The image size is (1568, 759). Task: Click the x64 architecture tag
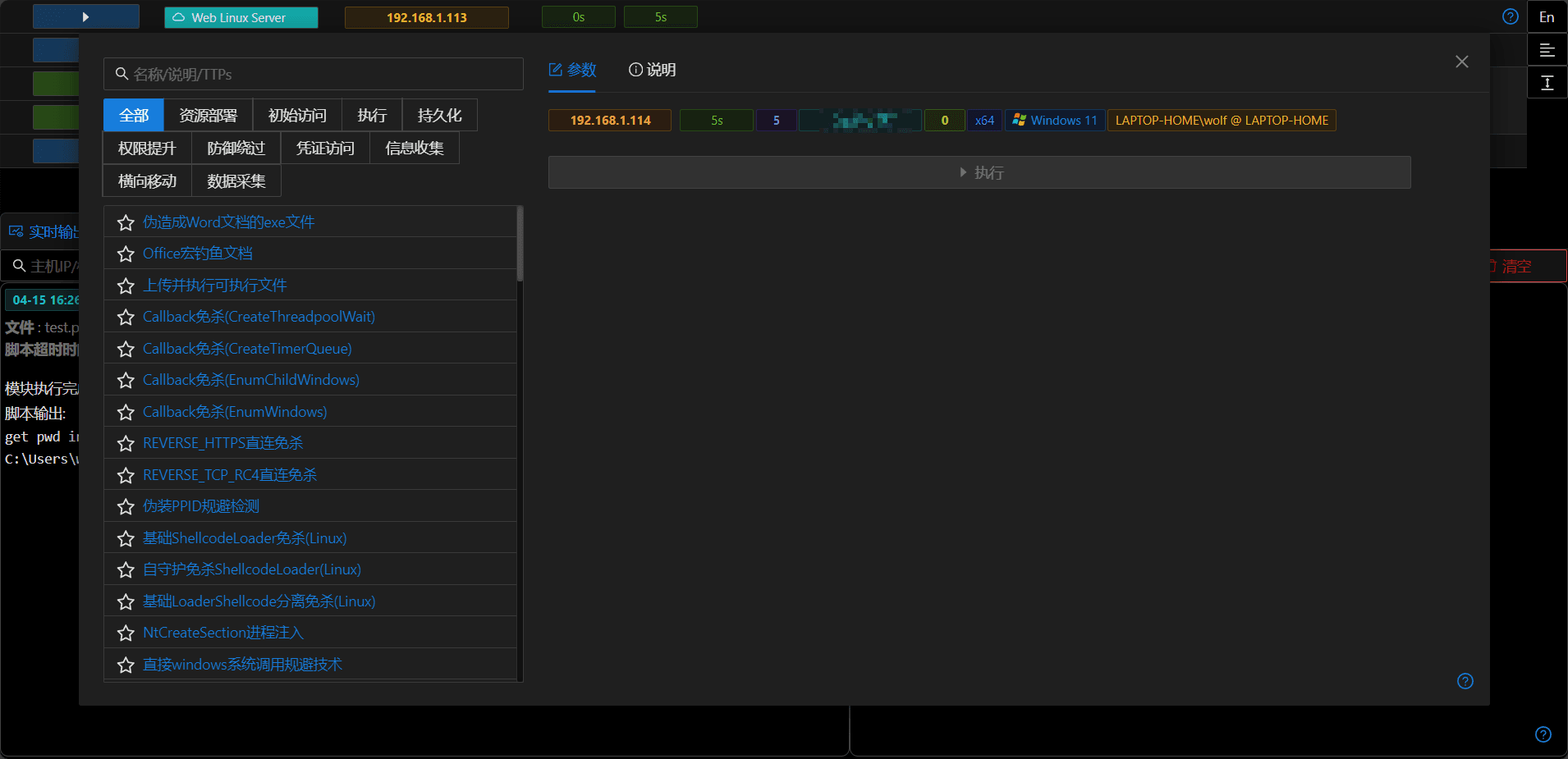point(984,121)
